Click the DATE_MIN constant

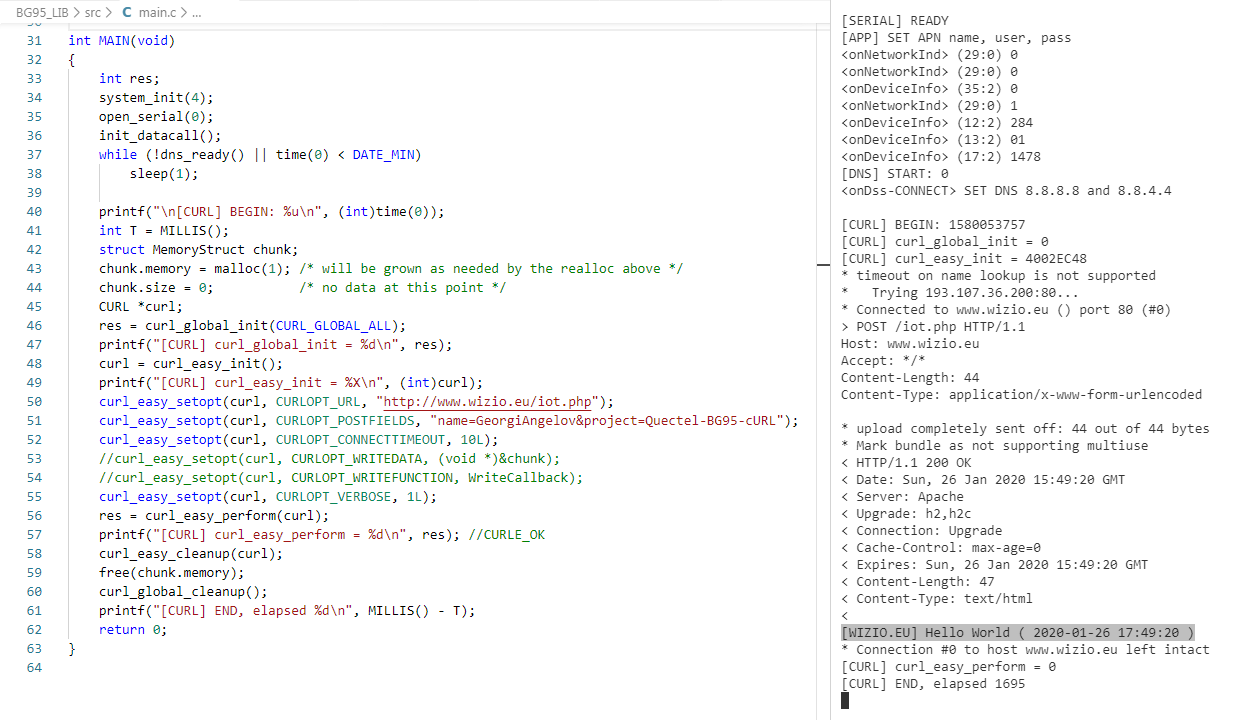[x=383, y=155]
